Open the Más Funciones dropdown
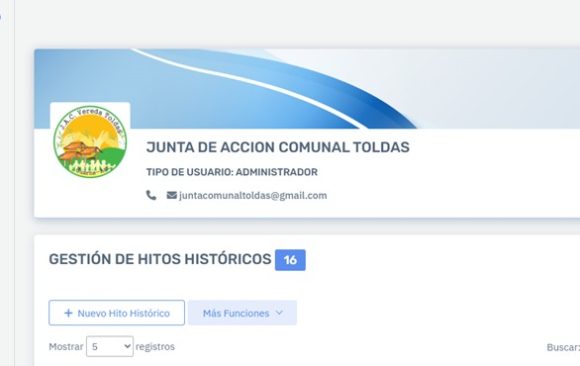The height and width of the screenshot is (366, 580). (242, 313)
